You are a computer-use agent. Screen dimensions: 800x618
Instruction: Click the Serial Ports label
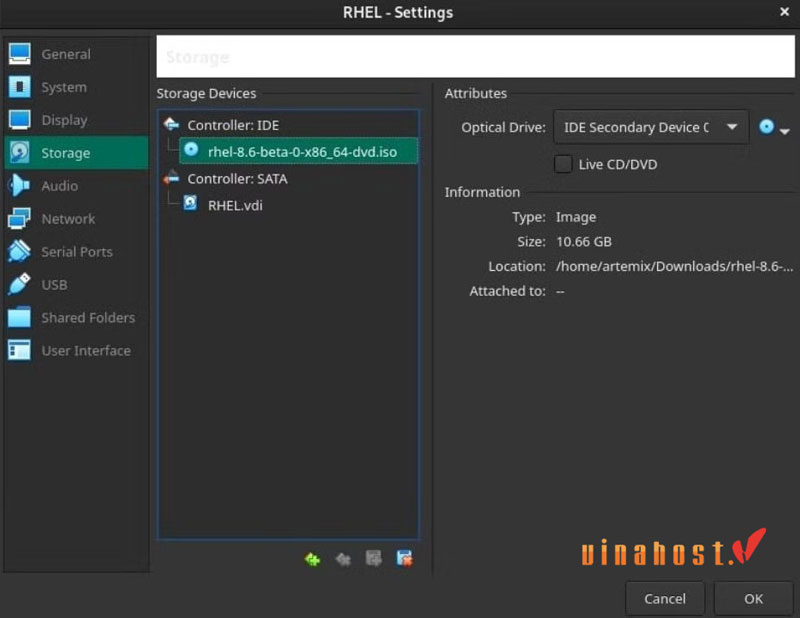[x=77, y=252]
